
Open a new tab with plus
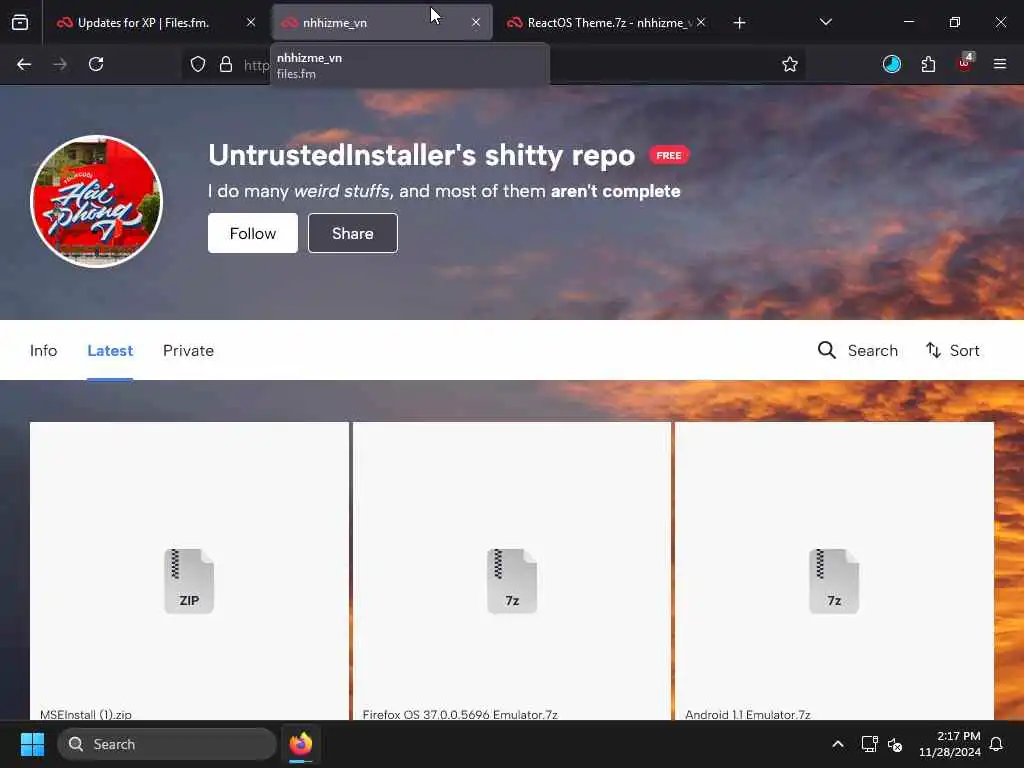tap(739, 23)
